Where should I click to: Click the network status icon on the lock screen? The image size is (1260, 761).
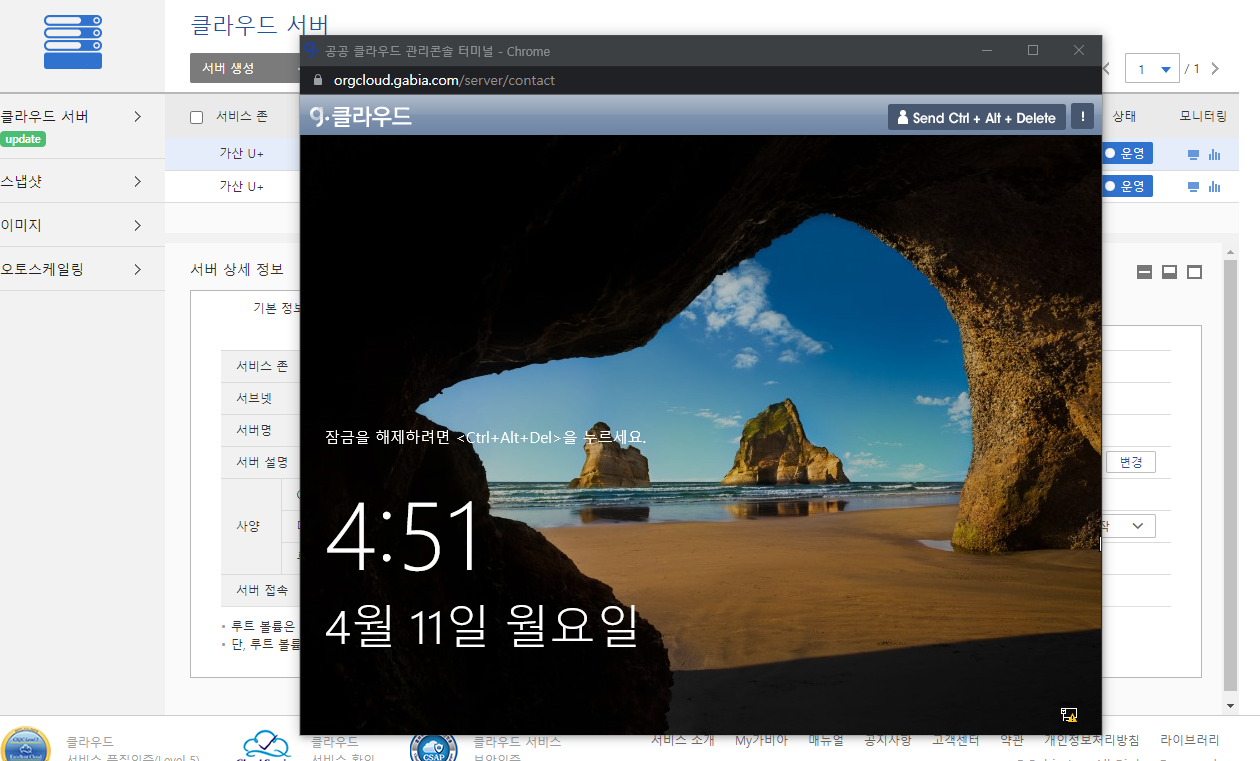pyautogui.click(x=1069, y=714)
